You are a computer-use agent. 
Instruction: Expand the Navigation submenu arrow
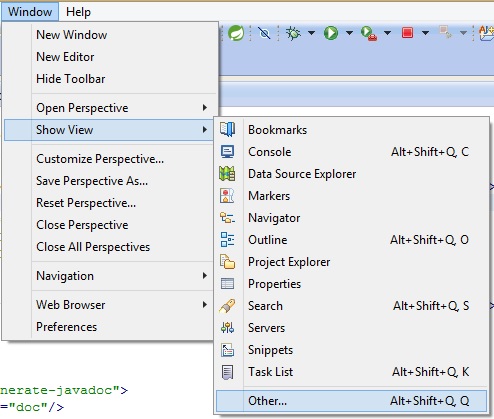point(205,276)
